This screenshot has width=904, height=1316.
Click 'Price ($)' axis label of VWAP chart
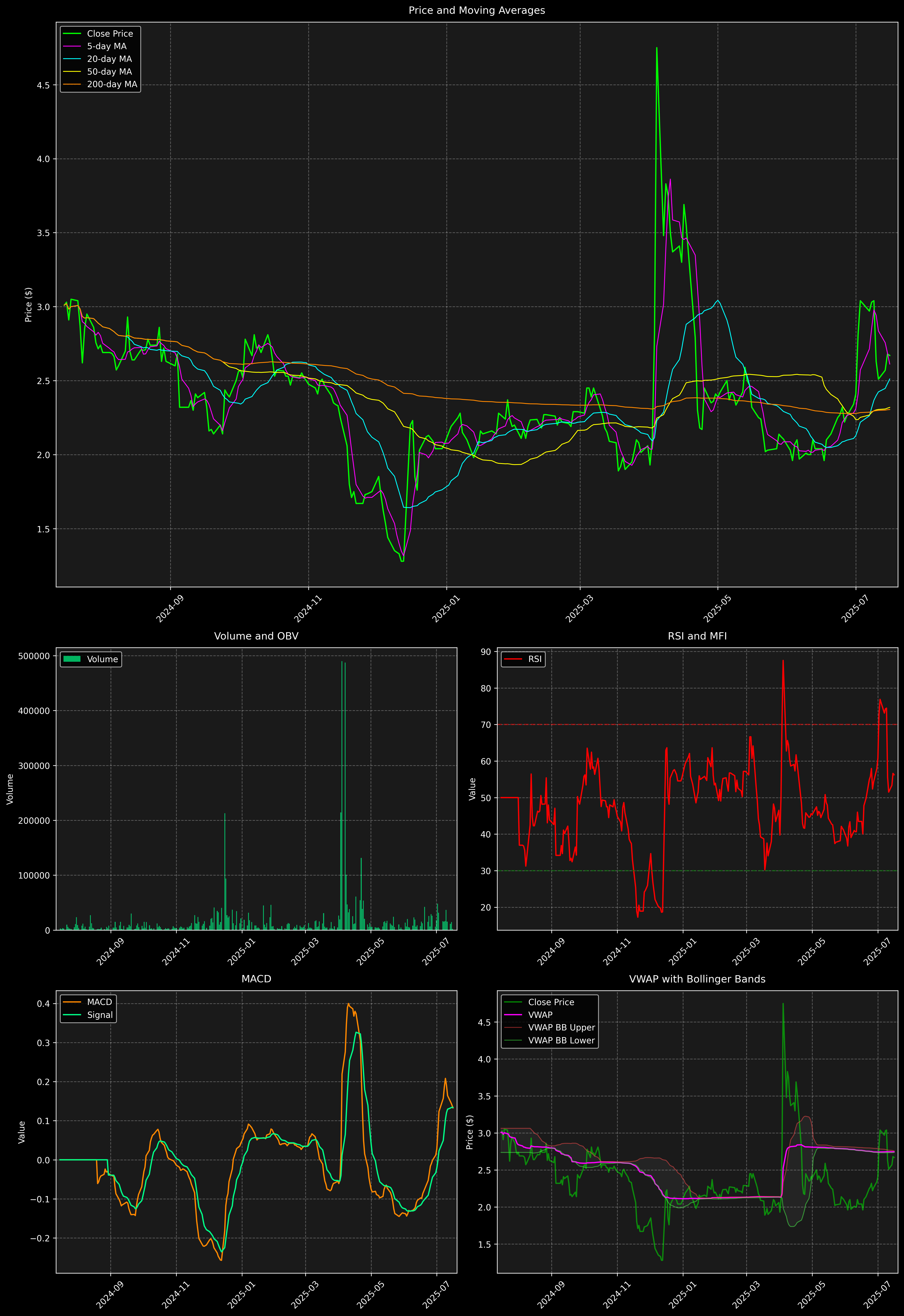click(x=469, y=1132)
